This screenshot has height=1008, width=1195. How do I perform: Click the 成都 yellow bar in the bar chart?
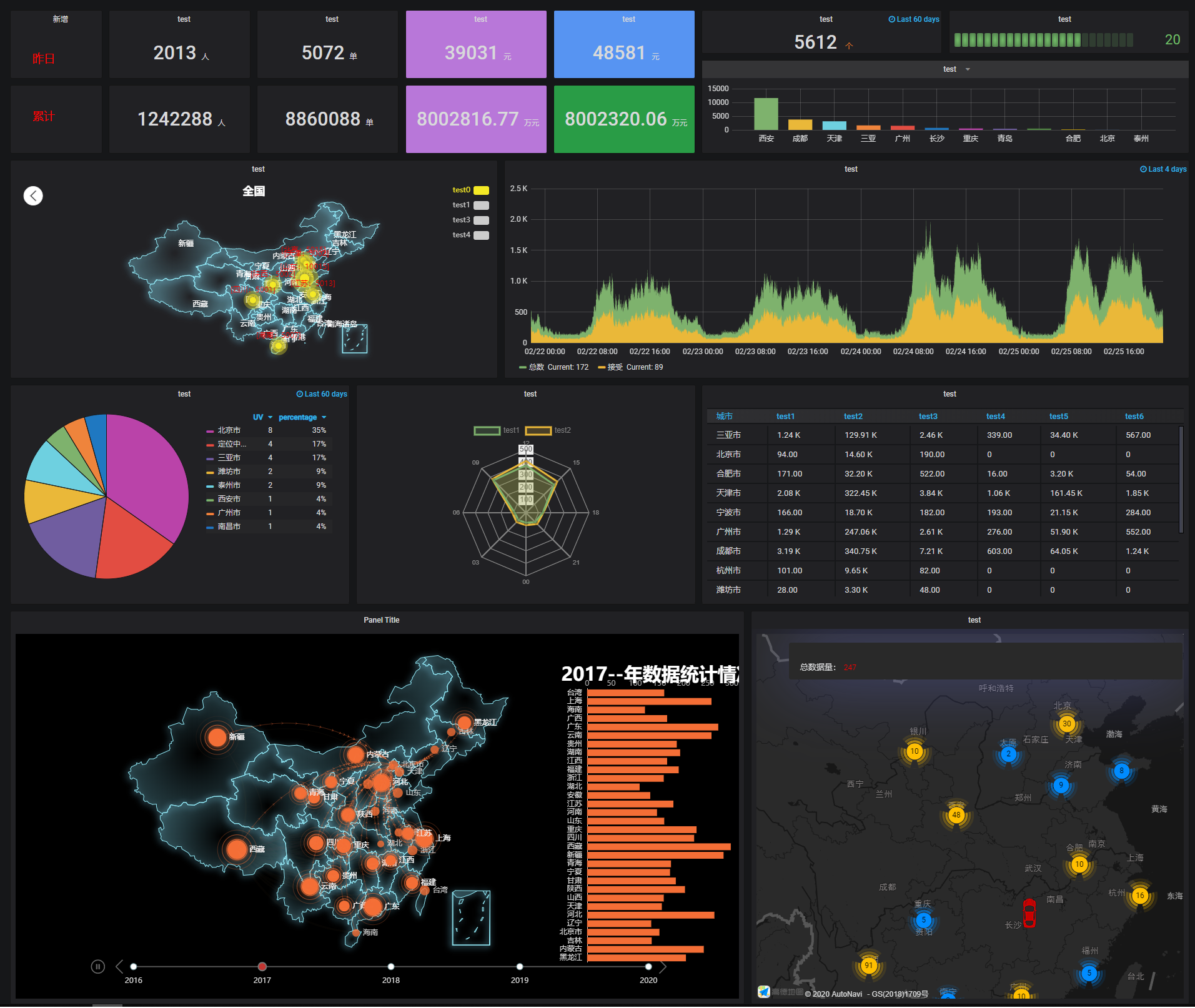[x=800, y=124]
